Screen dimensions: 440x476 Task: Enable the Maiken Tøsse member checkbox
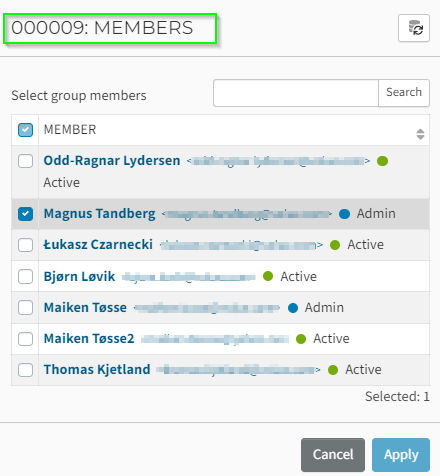point(26,307)
